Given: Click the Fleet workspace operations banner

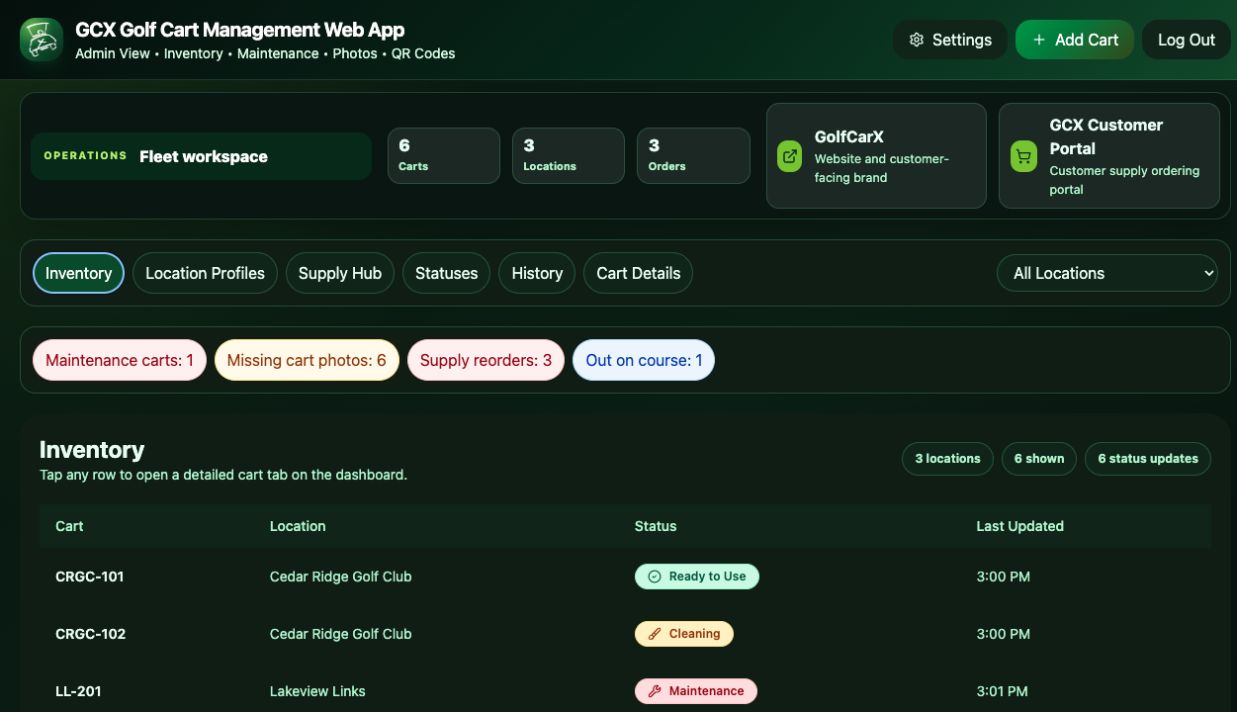Looking at the screenshot, I should coord(201,156).
